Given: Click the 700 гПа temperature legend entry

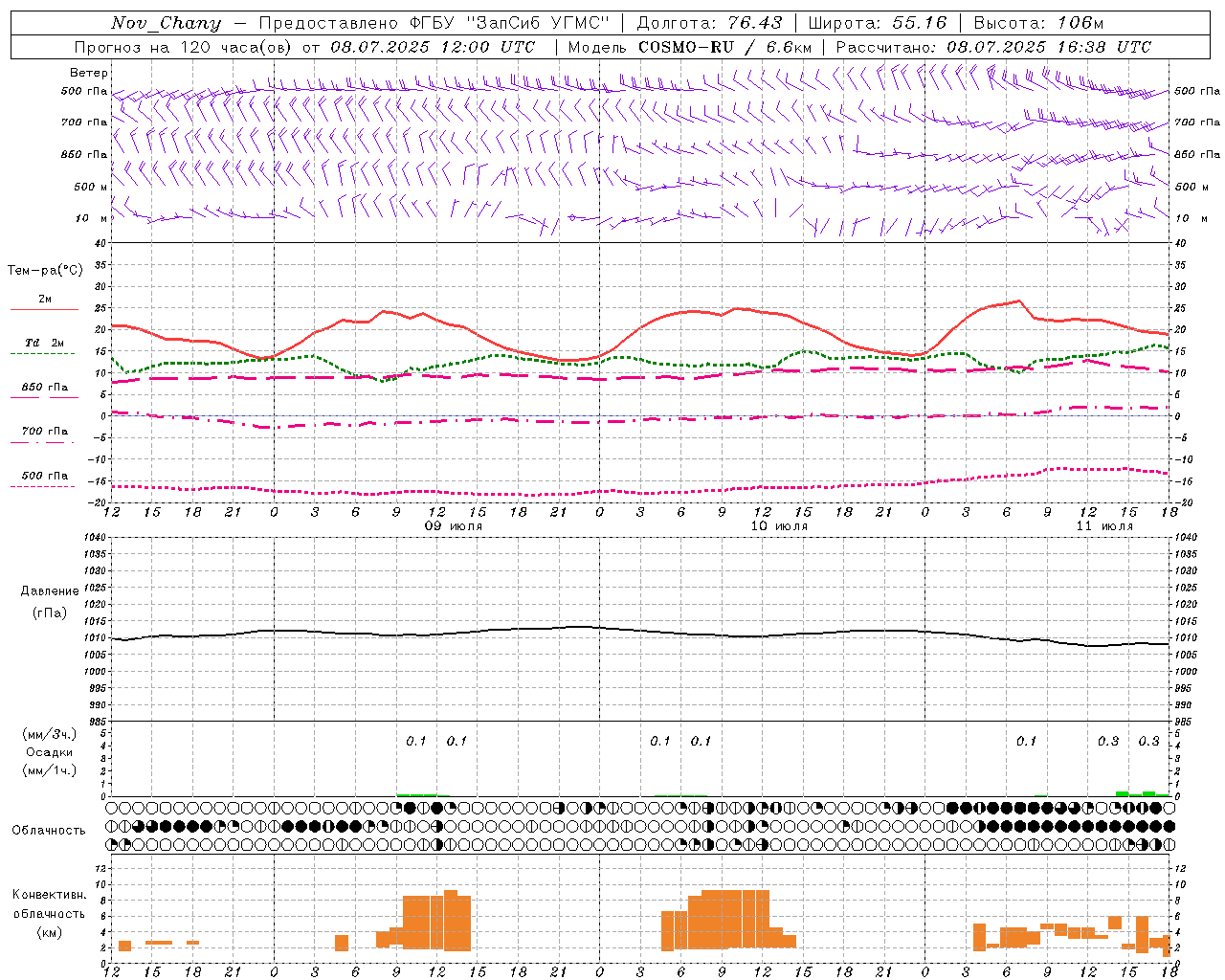Looking at the screenshot, I should pyautogui.click(x=45, y=432).
